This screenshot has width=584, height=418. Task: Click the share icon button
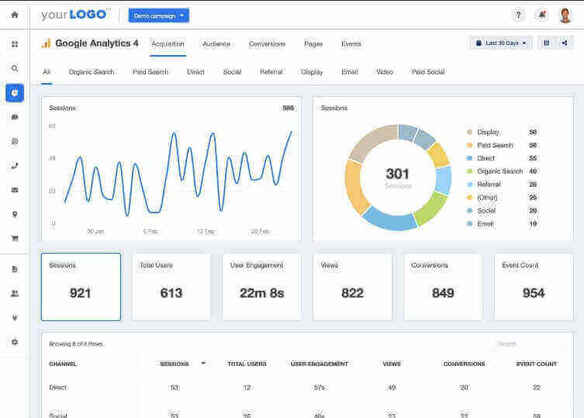(x=565, y=43)
